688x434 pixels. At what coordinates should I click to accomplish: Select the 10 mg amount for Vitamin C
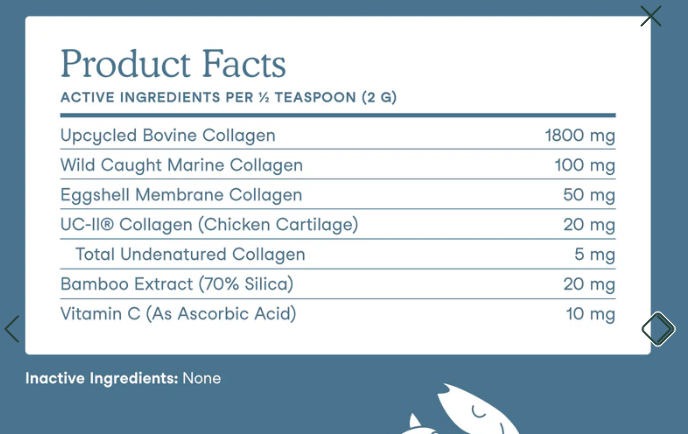(590, 314)
